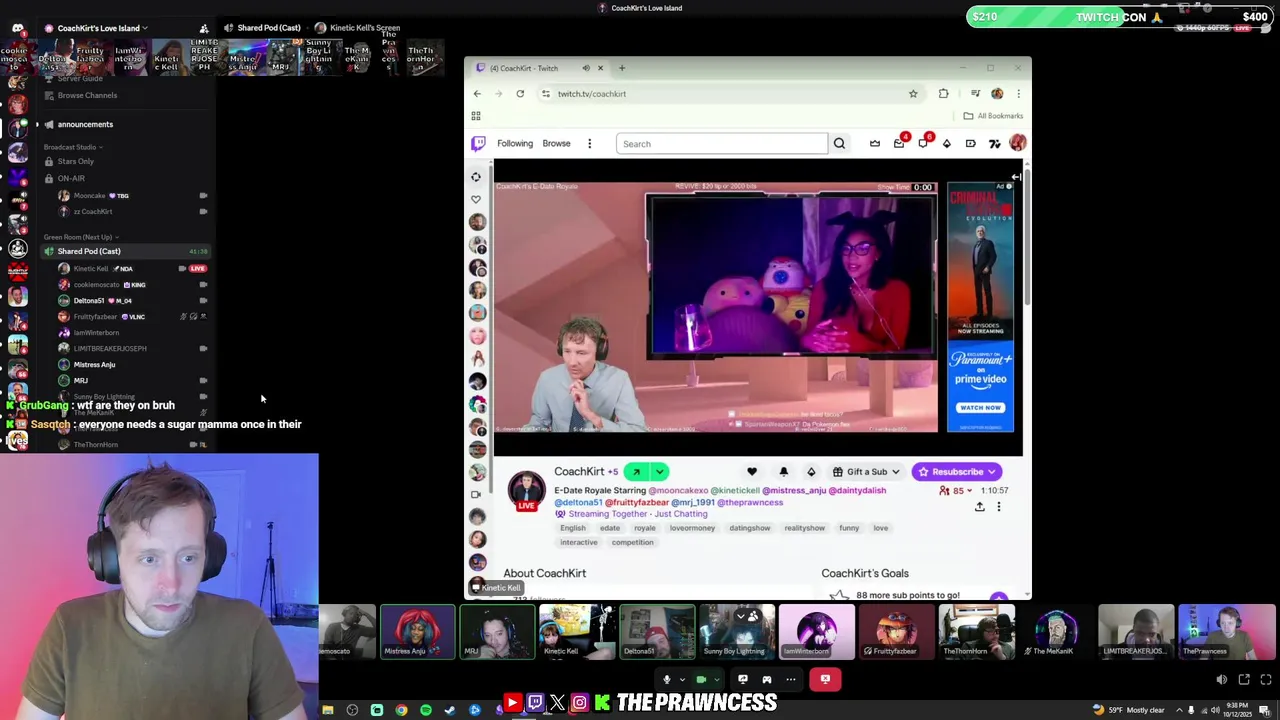The height and width of the screenshot is (720, 1280).
Task: Open the @mooncakexo link
Action: point(678,491)
